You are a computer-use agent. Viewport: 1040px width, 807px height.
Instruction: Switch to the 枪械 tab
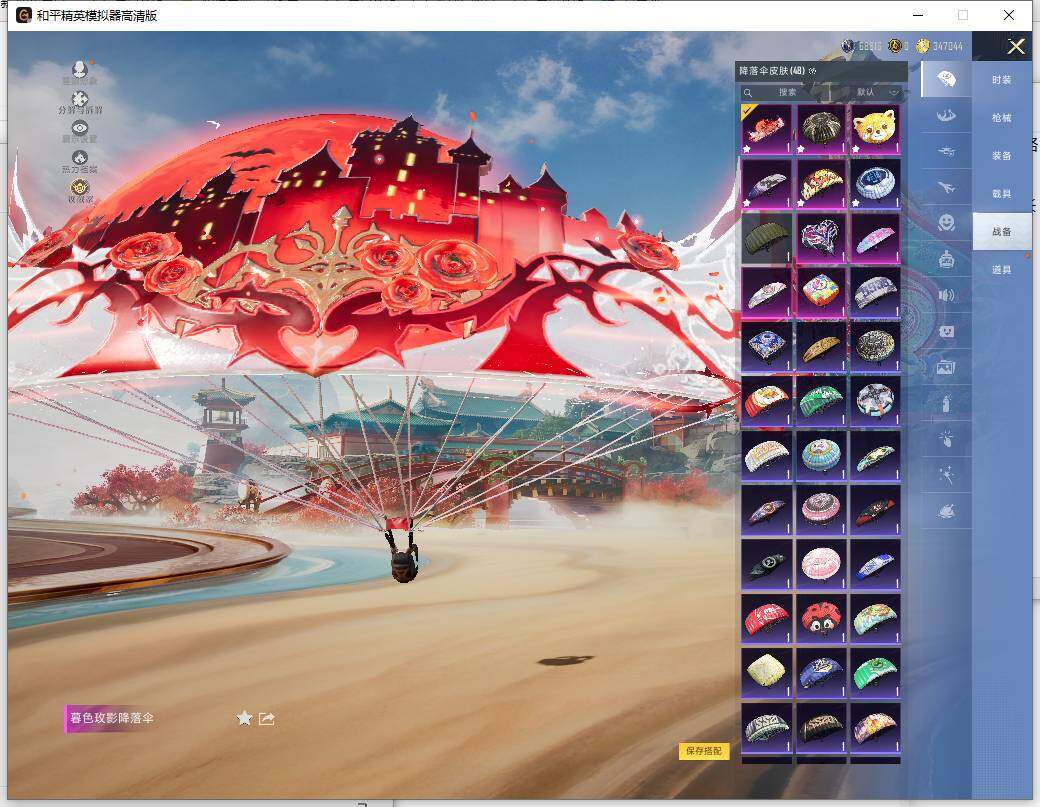pyautogui.click(x=1002, y=117)
